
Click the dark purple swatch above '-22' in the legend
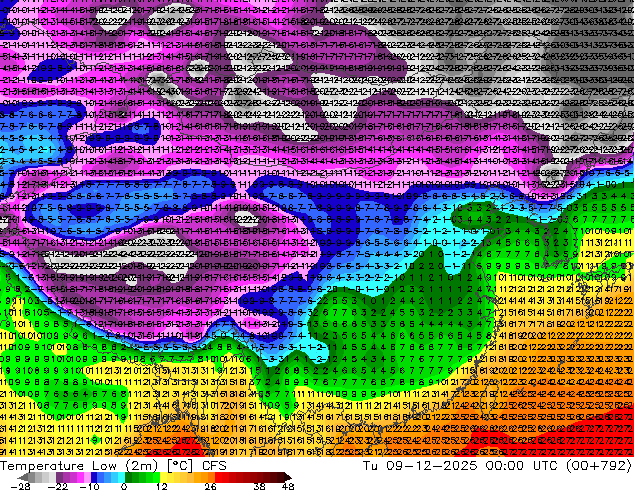[x=59, y=477]
